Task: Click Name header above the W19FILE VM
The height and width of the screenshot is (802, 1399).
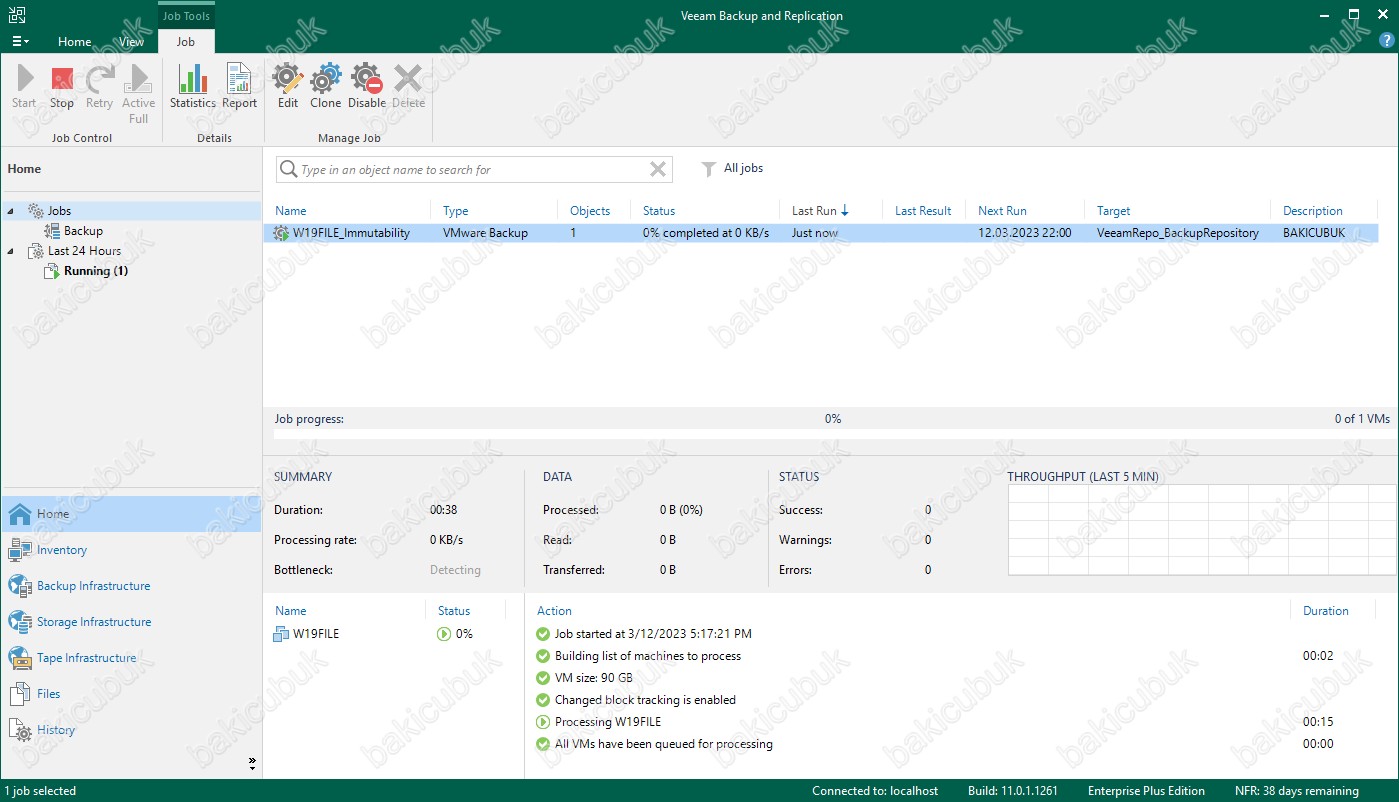Action: pyautogui.click(x=290, y=611)
